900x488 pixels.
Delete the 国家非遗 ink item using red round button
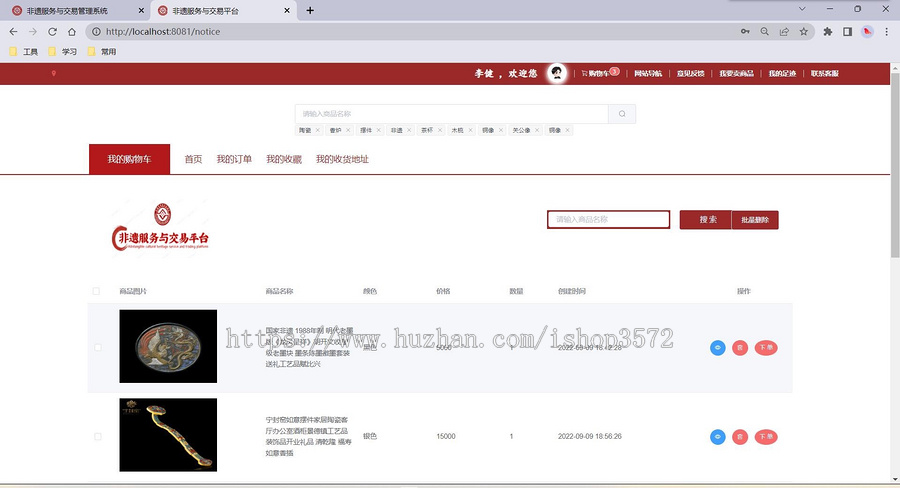pos(740,347)
